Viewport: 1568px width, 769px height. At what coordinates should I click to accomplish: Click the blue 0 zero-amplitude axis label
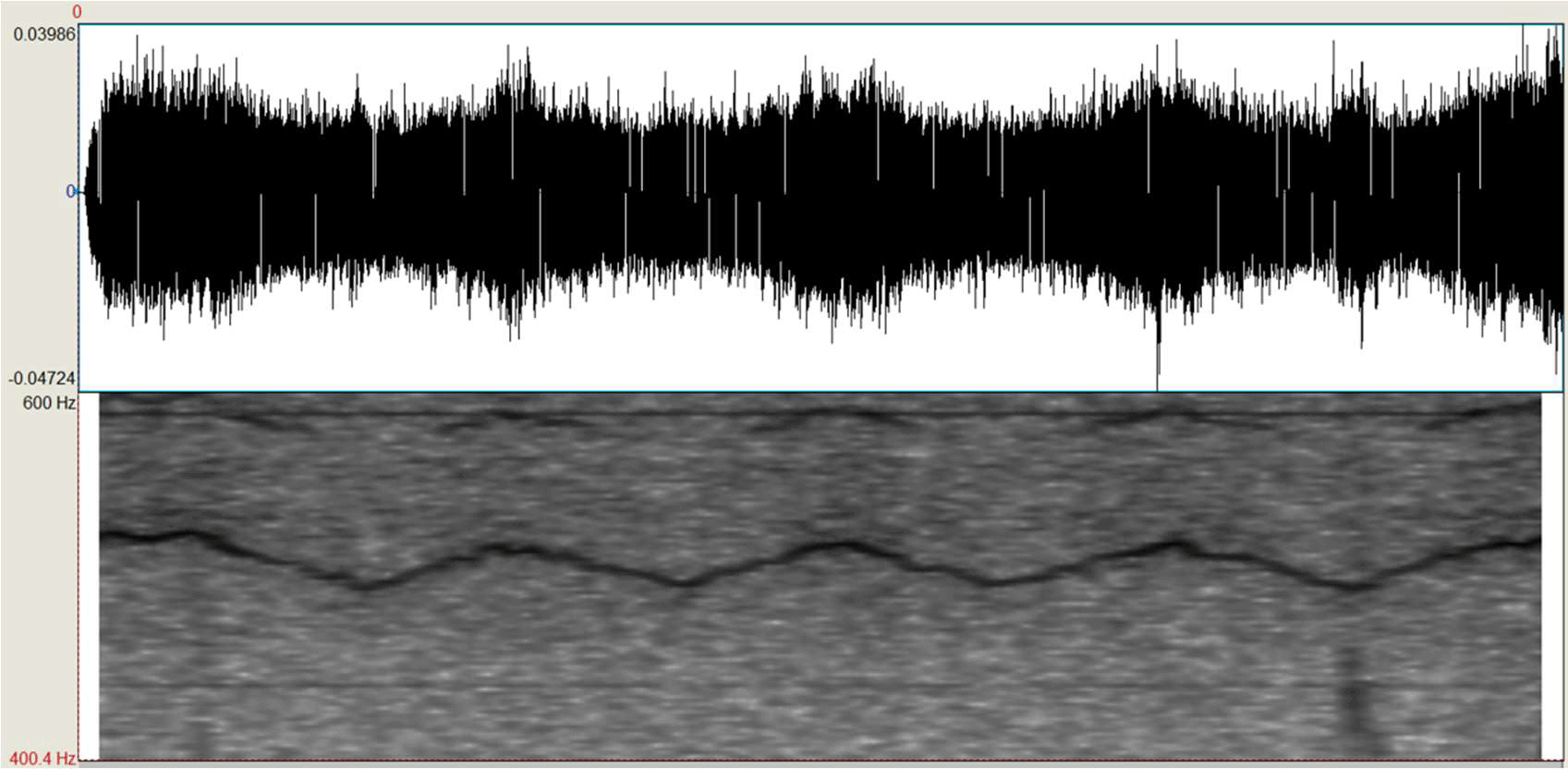70,191
